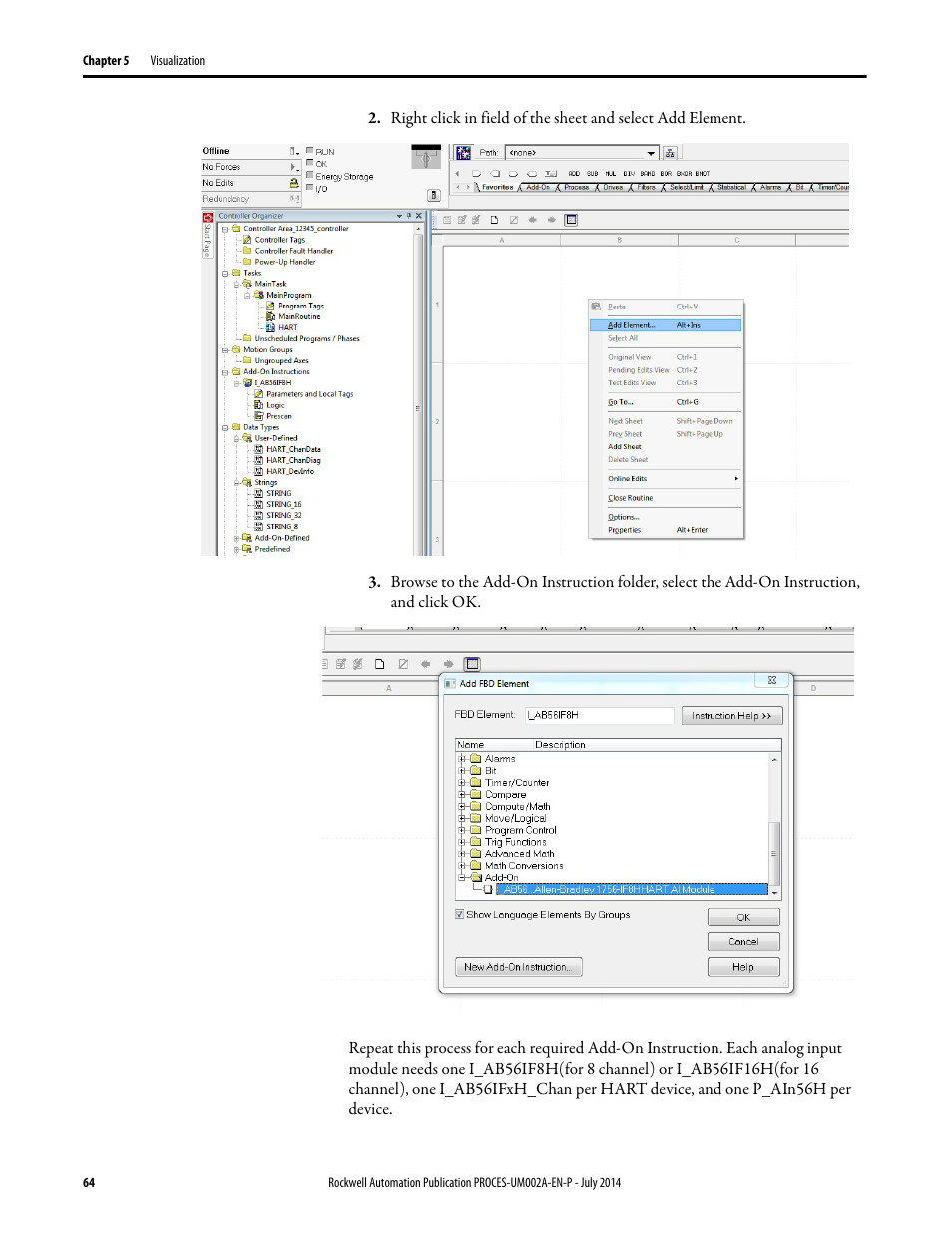Click the Instruction Help >> button
The height and width of the screenshot is (1233, 952).
[731, 716]
